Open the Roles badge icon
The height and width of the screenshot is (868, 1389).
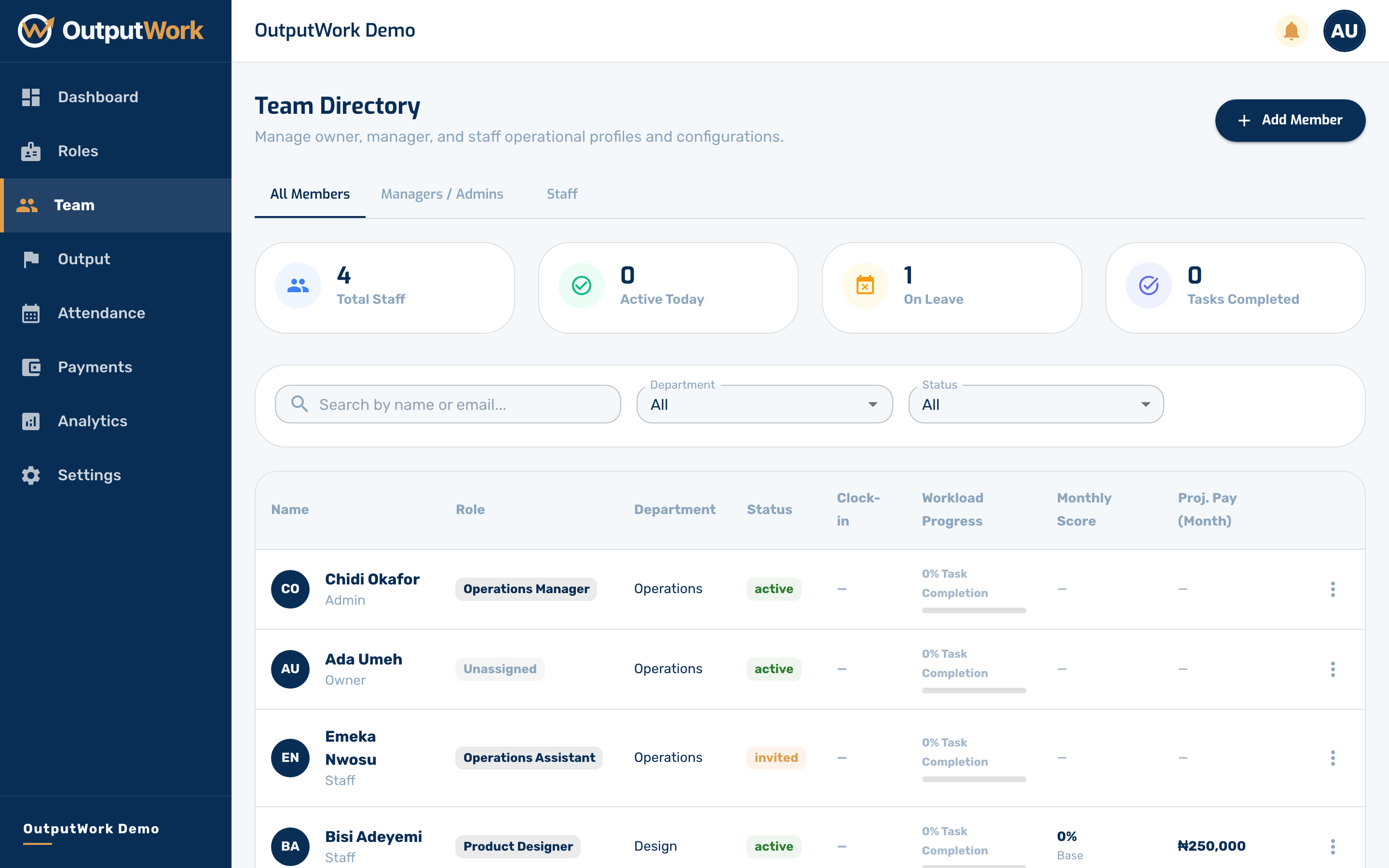pos(31,151)
